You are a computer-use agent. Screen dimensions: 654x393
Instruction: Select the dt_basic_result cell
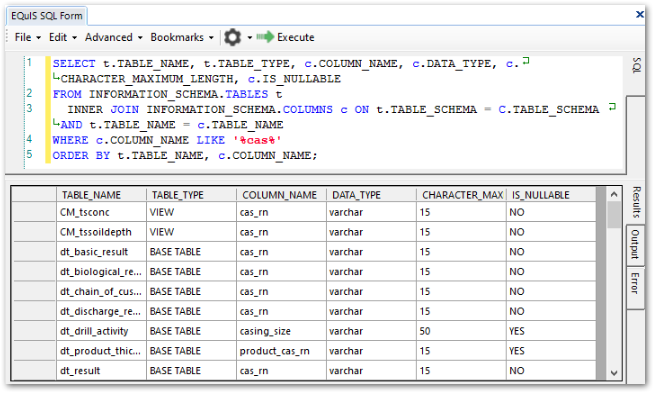pos(101,252)
